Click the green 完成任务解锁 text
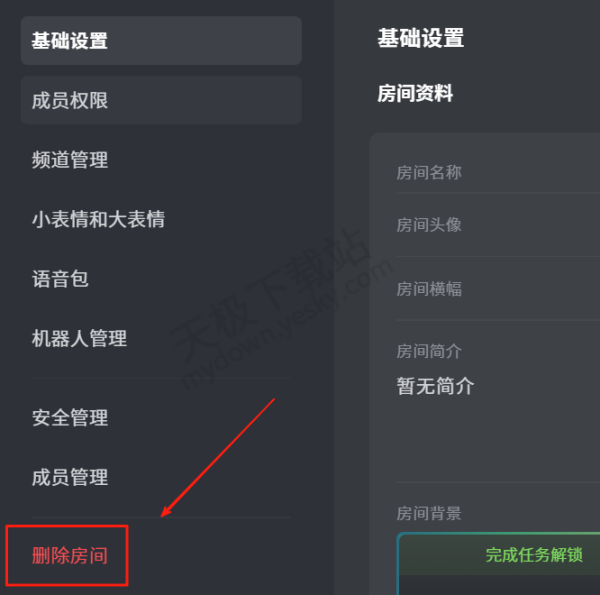 [x=534, y=555]
